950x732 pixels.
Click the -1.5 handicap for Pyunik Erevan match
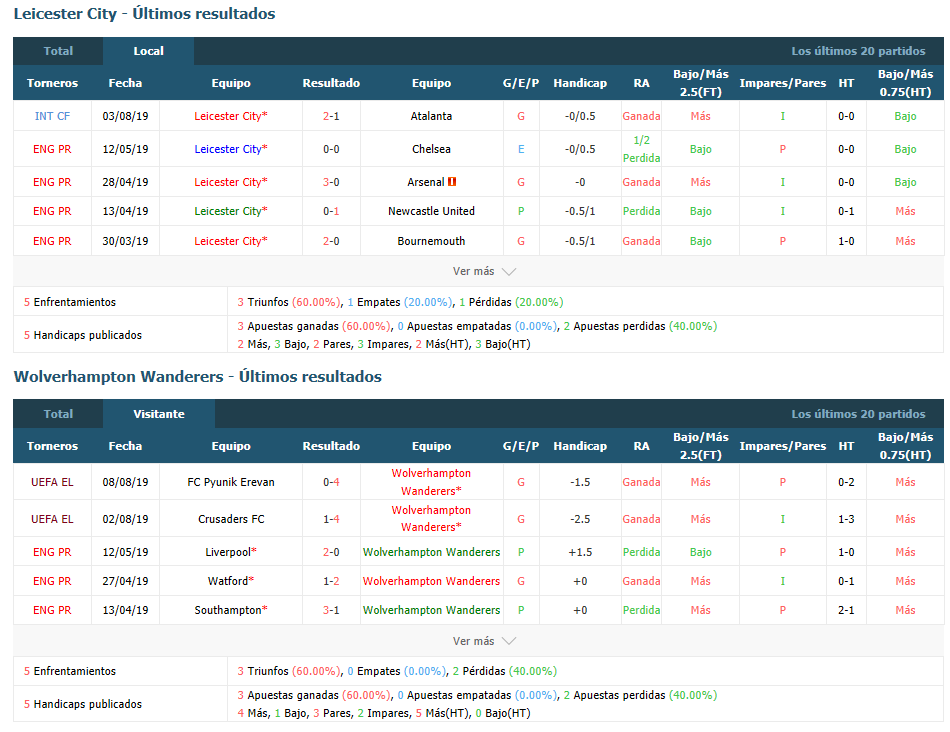coord(580,482)
